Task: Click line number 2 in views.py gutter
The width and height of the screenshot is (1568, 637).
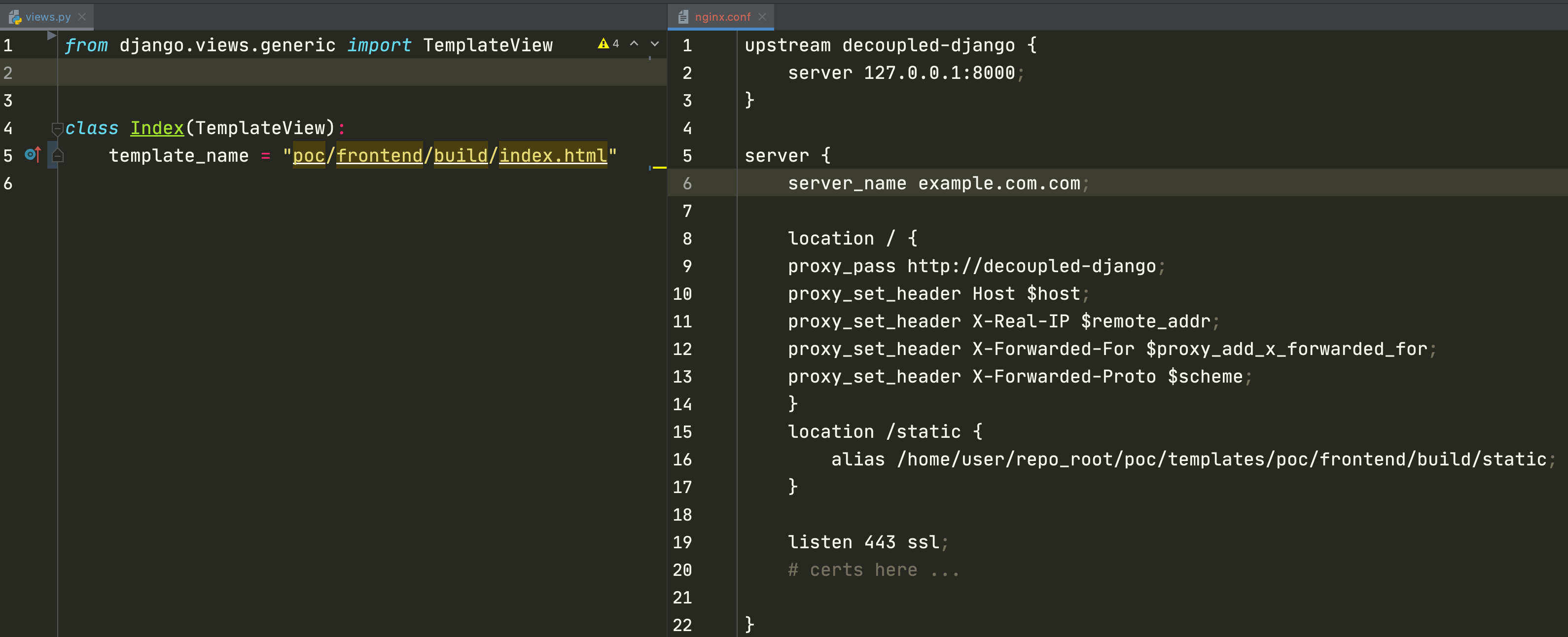Action: point(8,73)
